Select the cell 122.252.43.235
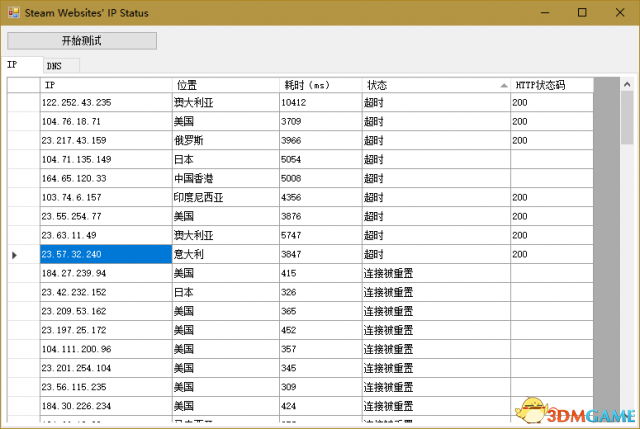The image size is (640, 429). (106, 102)
